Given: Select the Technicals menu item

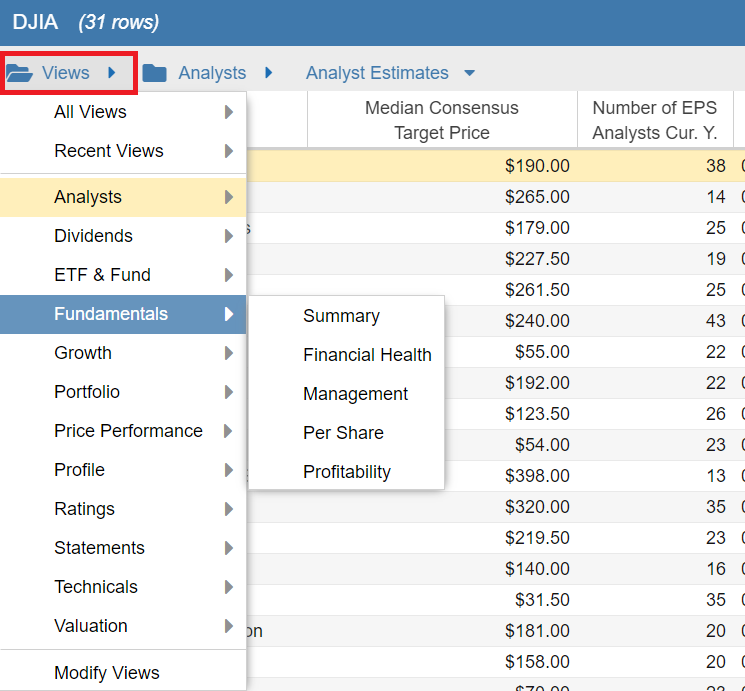Looking at the screenshot, I should (96, 587).
